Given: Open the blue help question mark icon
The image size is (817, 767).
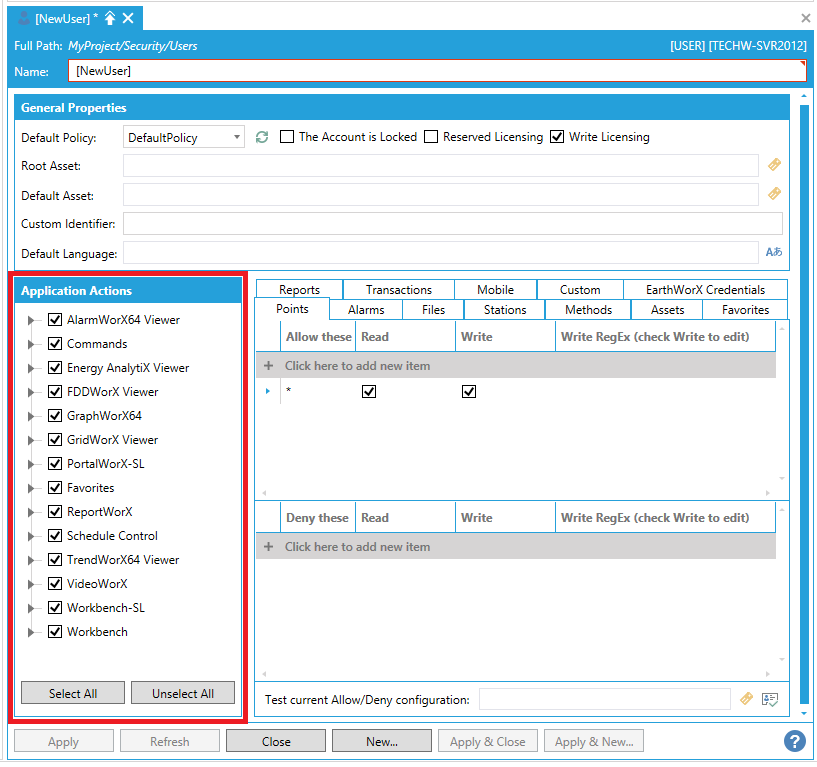Looking at the screenshot, I should pos(795,741).
